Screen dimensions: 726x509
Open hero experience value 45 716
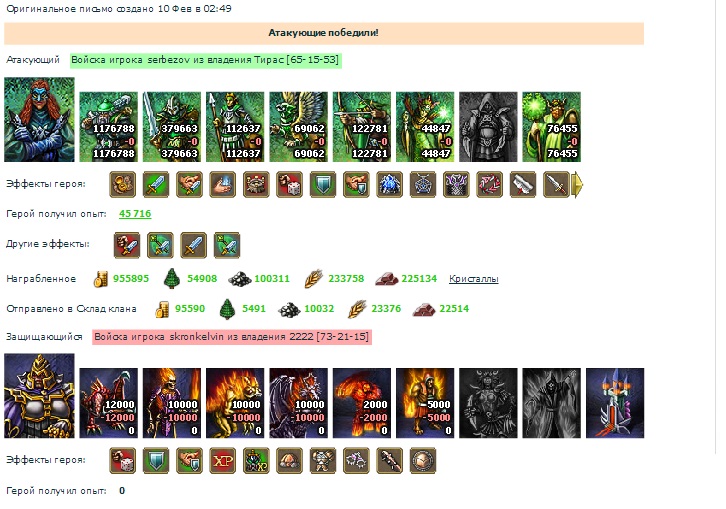pos(135,214)
